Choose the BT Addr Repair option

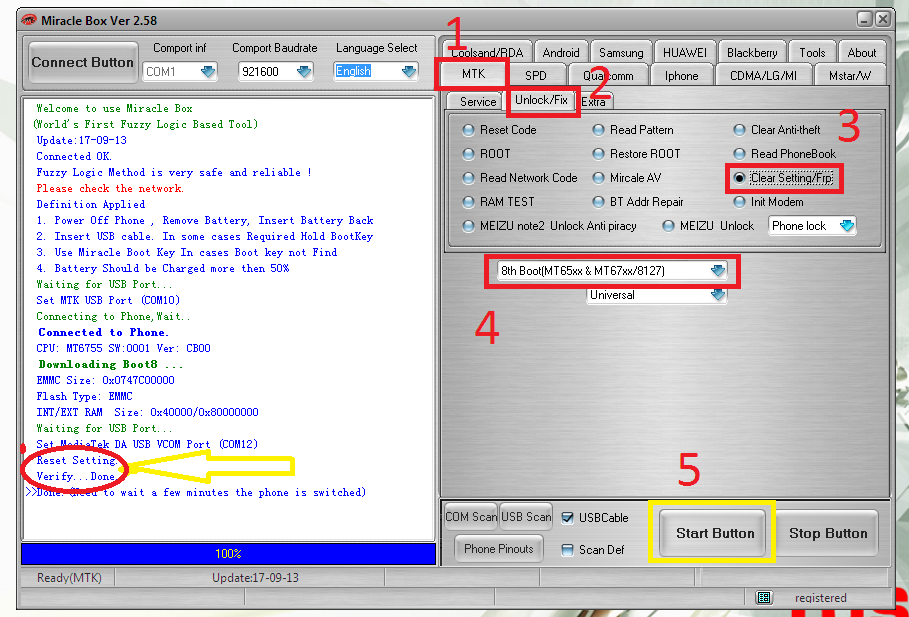[638, 202]
